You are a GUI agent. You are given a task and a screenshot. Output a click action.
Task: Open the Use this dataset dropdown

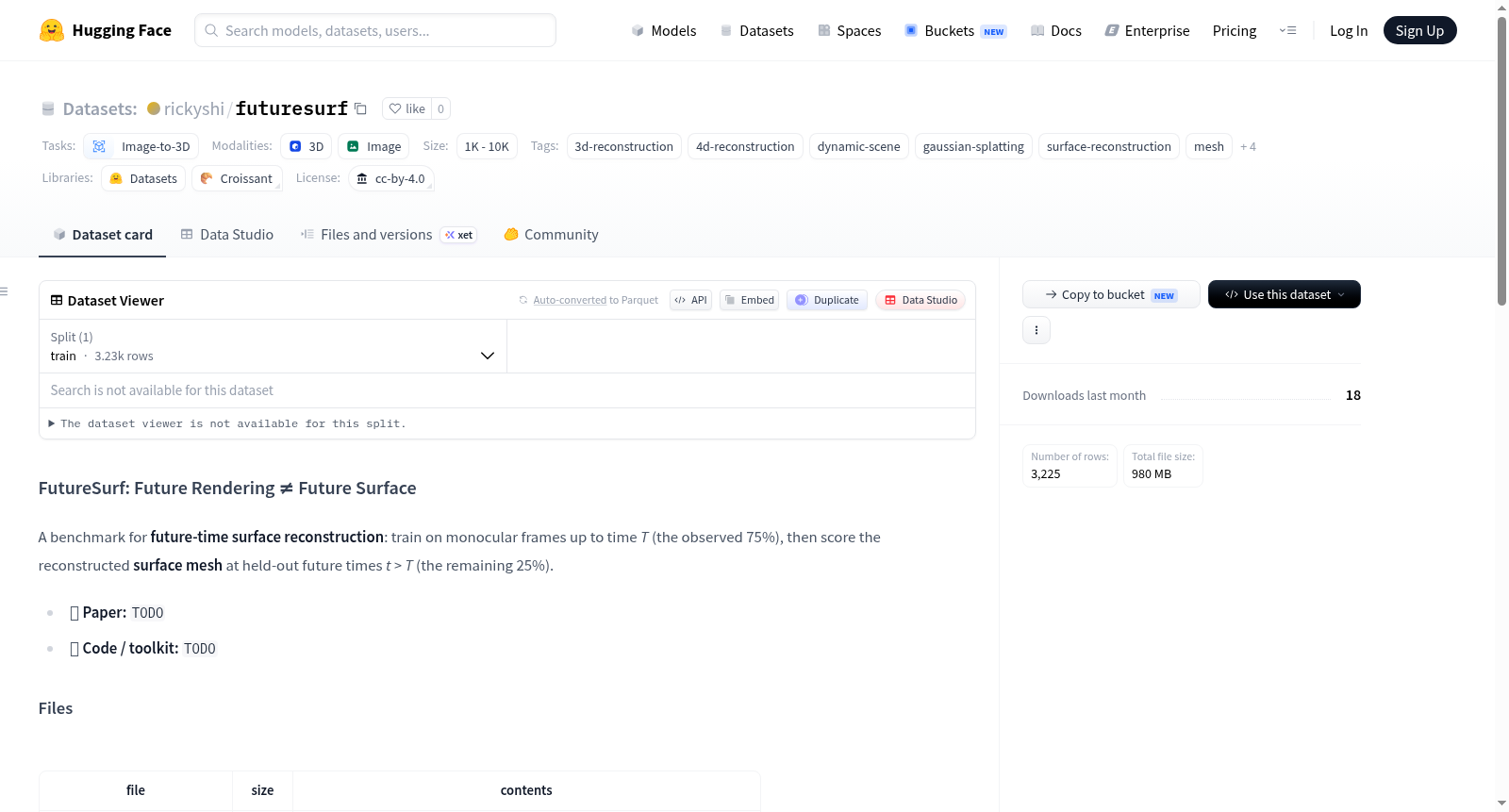(x=1285, y=294)
